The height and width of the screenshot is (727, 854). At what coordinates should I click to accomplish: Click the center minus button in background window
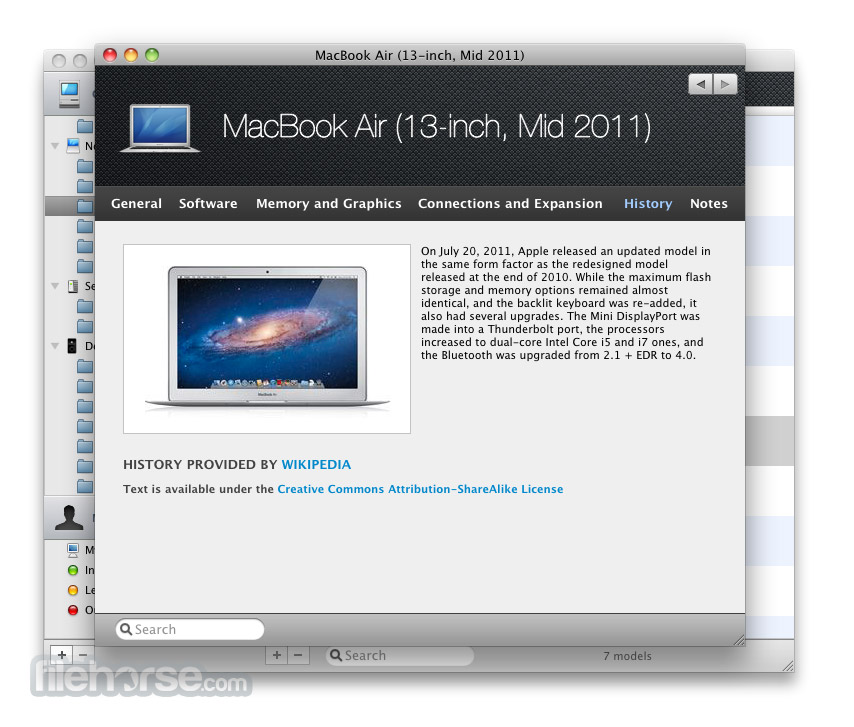pos(298,655)
